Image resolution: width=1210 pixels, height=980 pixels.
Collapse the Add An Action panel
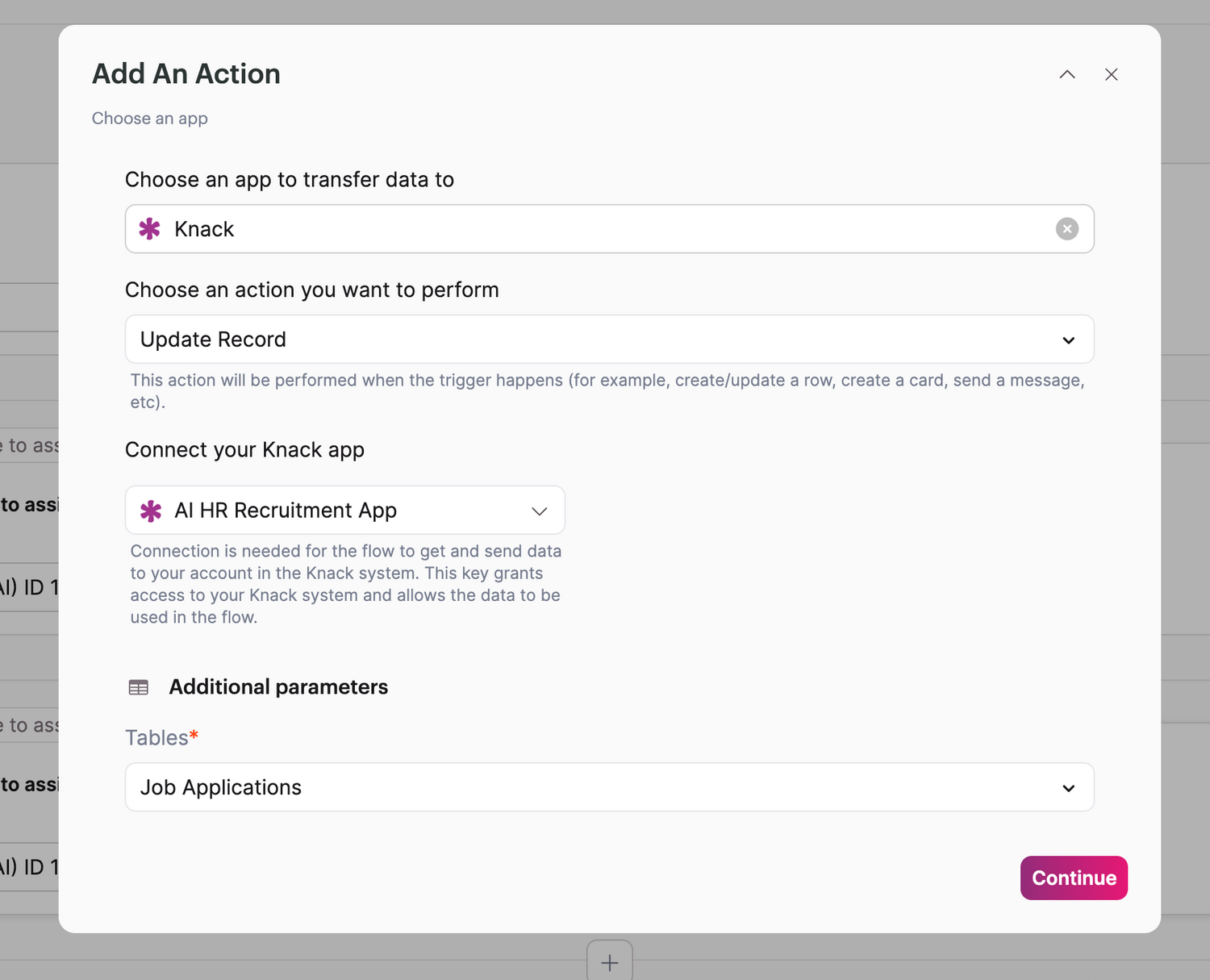point(1067,74)
